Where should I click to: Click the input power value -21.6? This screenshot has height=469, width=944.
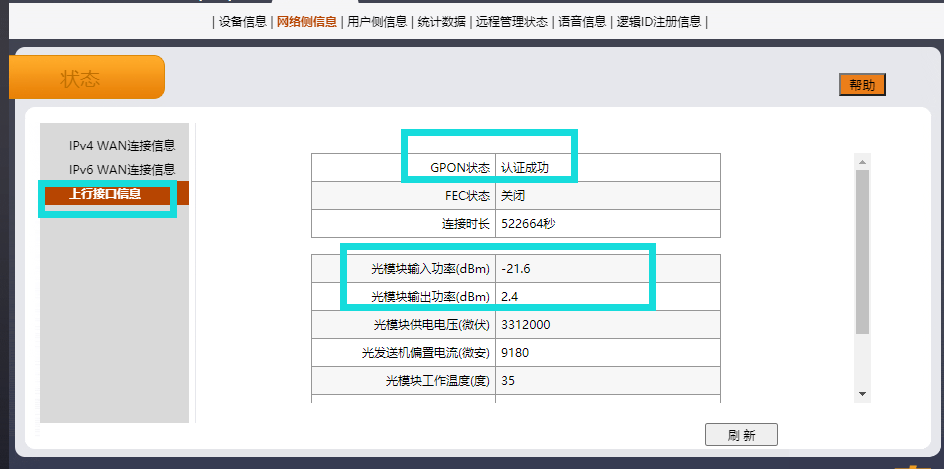pyautogui.click(x=515, y=269)
